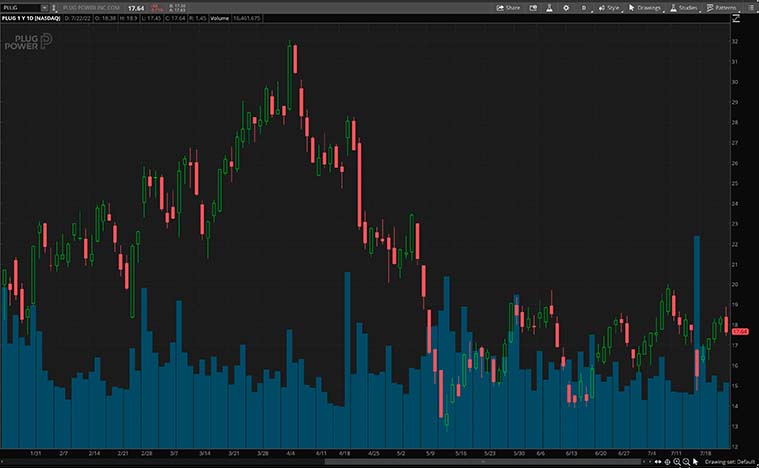The height and width of the screenshot is (468, 759).
Task: Open the Studies menu
Action: 683,8
